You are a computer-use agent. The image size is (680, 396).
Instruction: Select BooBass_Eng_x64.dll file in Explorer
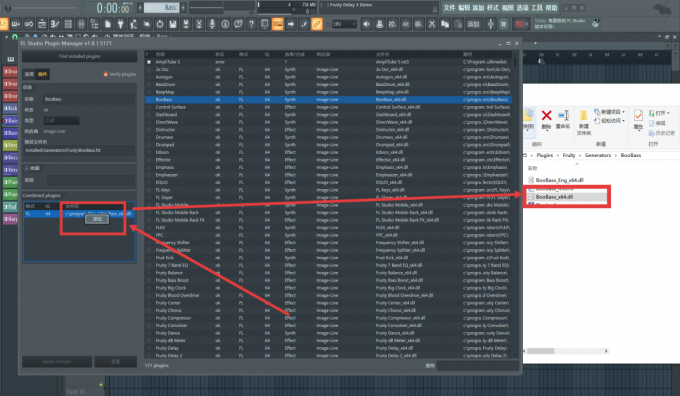point(556,180)
